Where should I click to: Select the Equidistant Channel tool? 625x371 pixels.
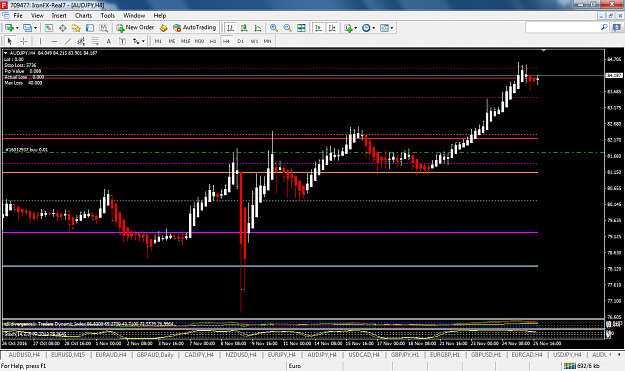pos(81,41)
